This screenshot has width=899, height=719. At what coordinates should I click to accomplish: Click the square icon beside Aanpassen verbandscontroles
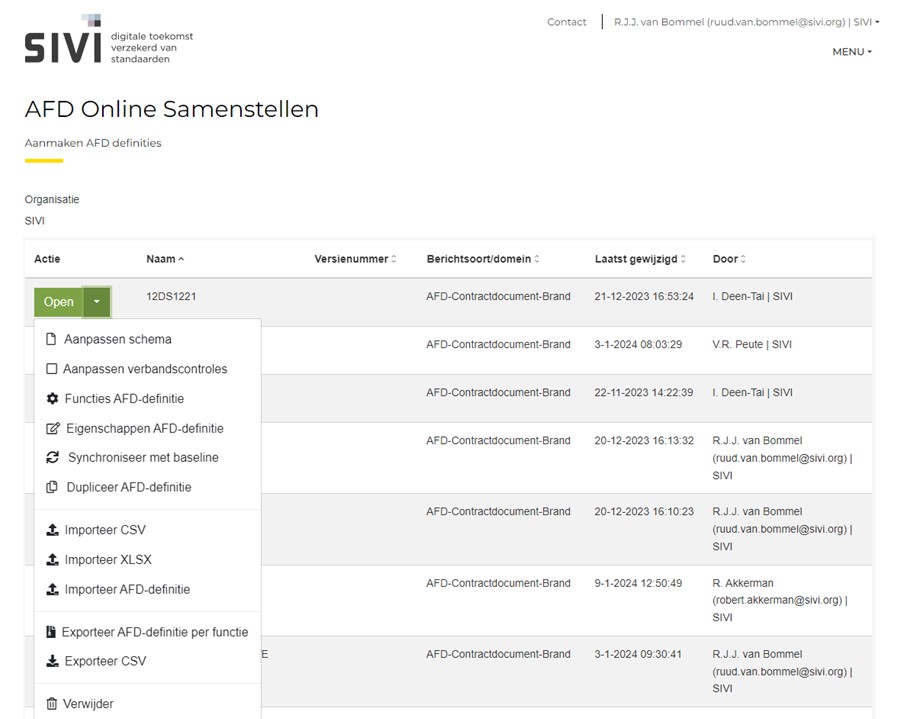click(52, 369)
